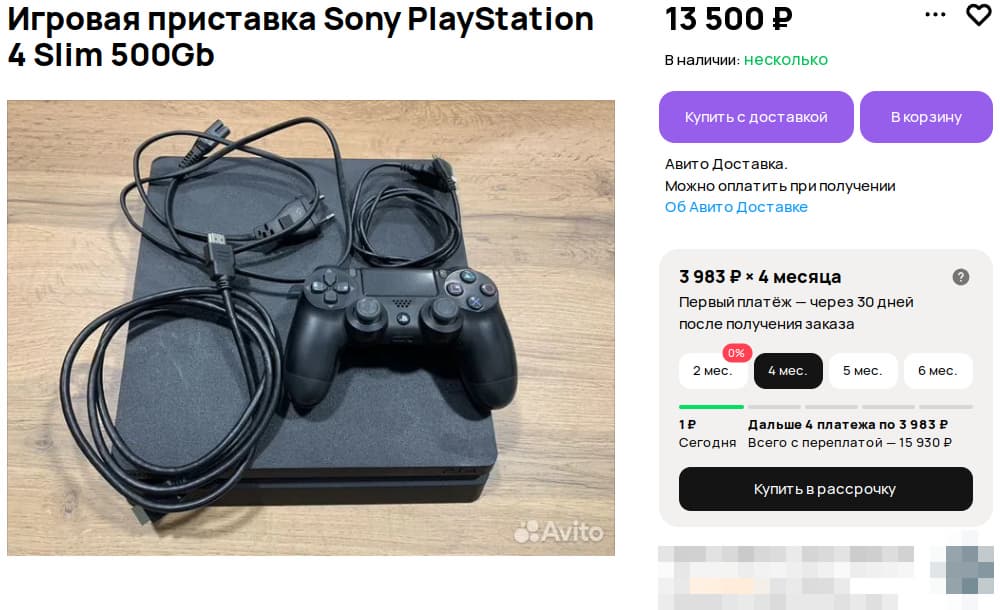Add the item via В корзину button
Screen dimensions: 1000x610
click(x=926, y=117)
